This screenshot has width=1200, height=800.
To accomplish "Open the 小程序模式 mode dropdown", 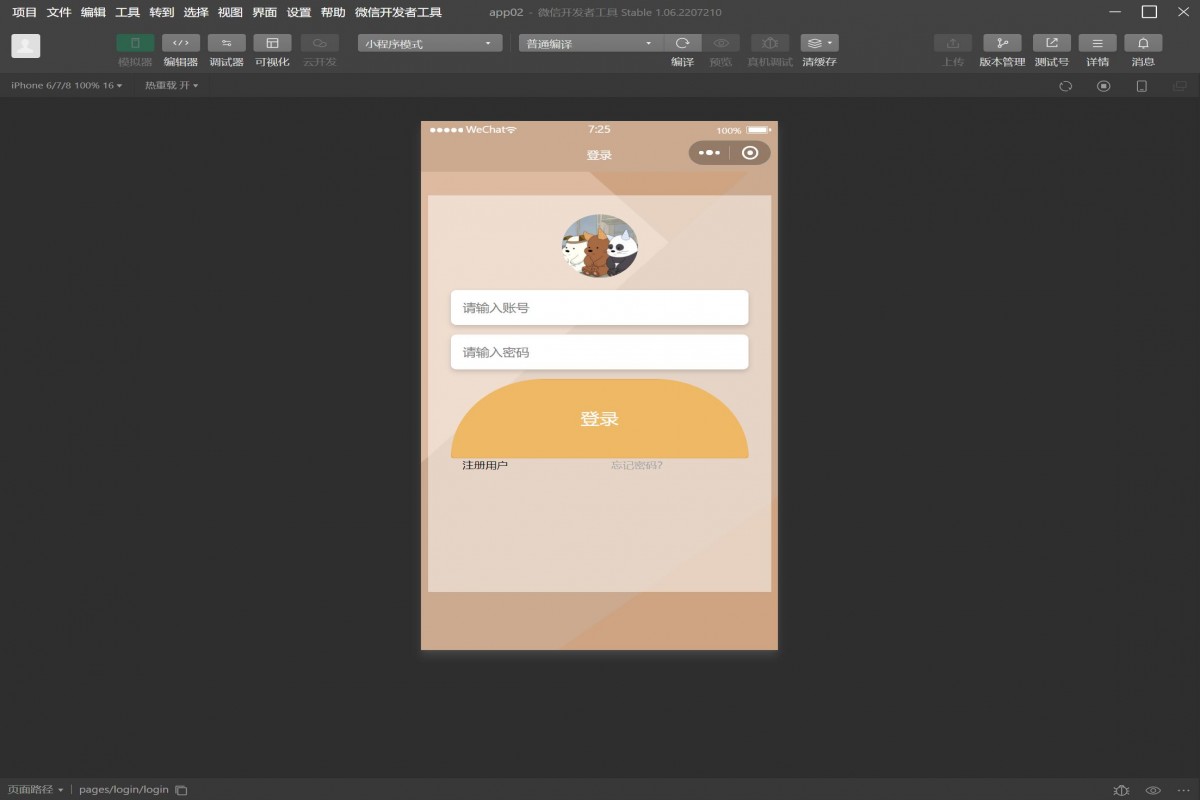I will [x=428, y=42].
